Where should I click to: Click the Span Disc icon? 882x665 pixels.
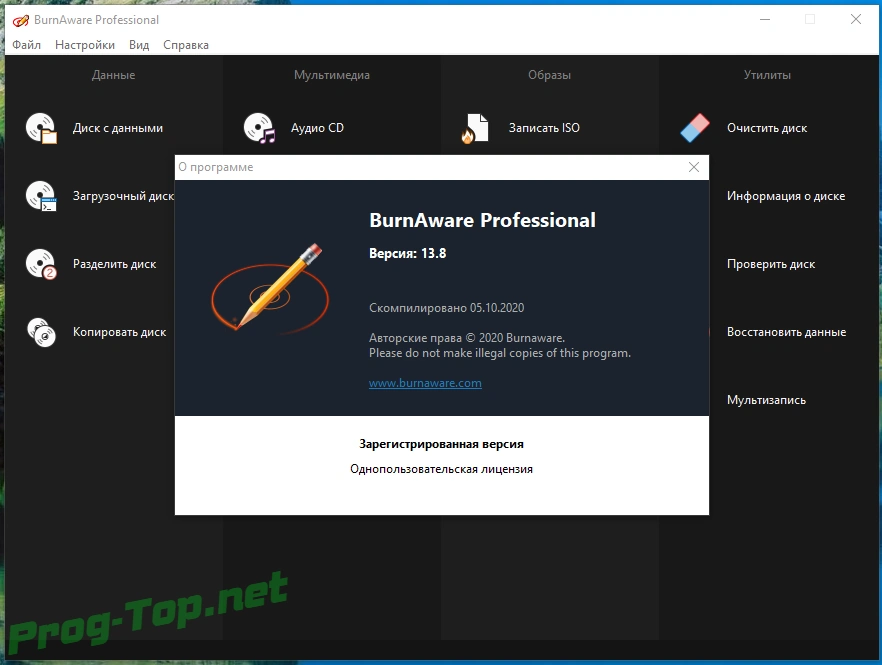tap(41, 264)
